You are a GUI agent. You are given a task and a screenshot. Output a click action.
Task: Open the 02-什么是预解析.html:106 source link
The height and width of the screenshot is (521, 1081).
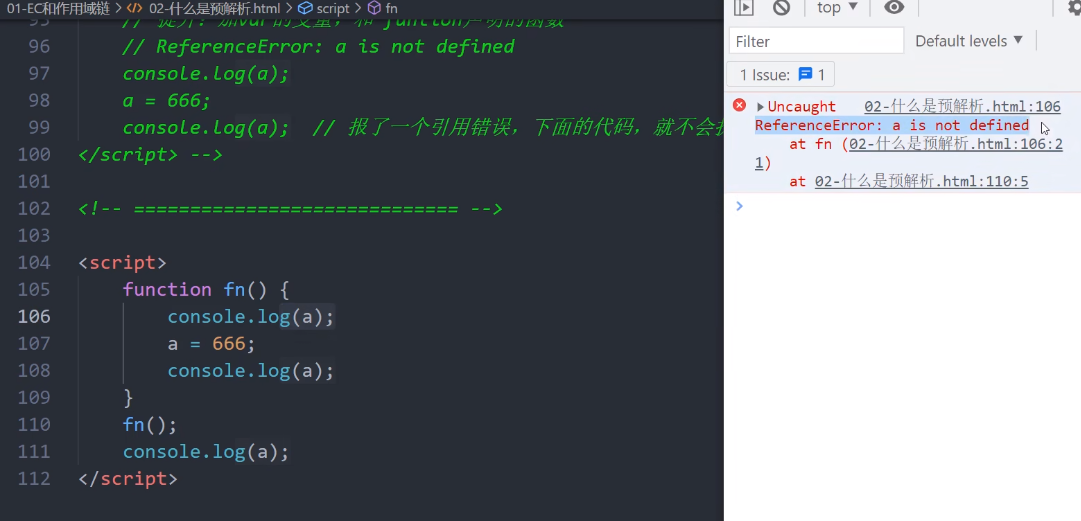click(962, 107)
